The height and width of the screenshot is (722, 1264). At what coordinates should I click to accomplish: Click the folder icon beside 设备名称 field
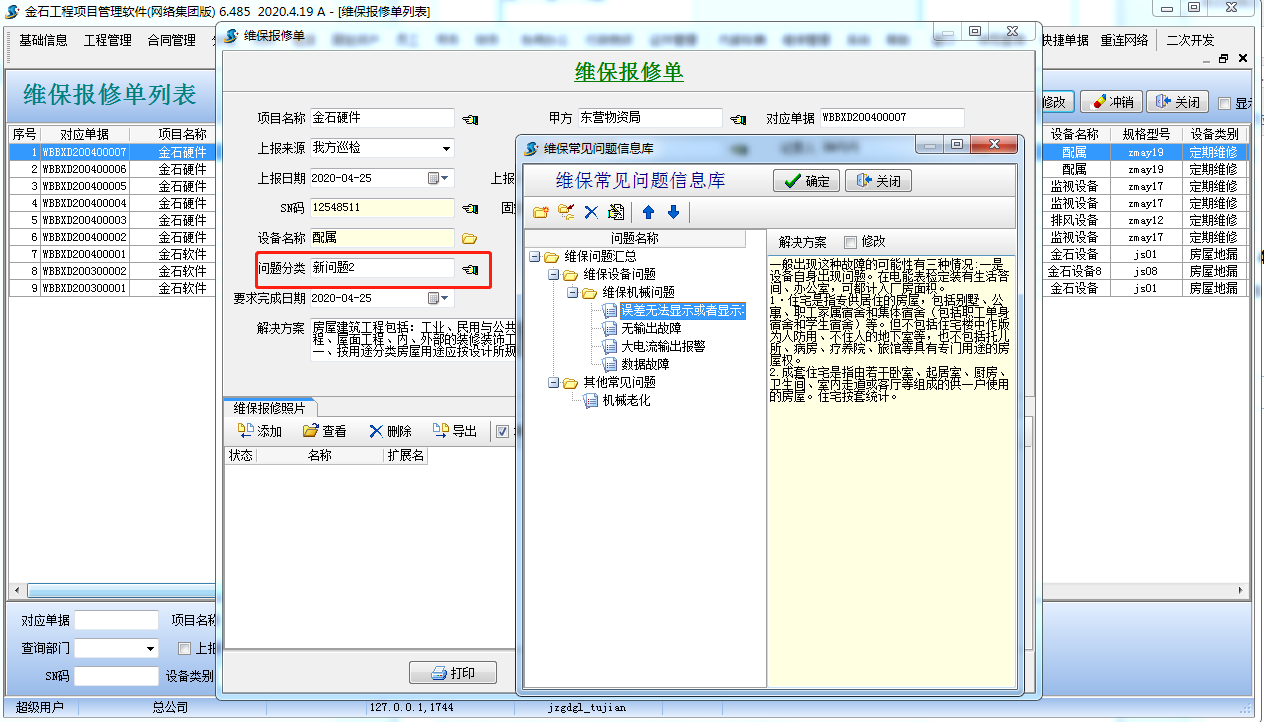[469, 239]
